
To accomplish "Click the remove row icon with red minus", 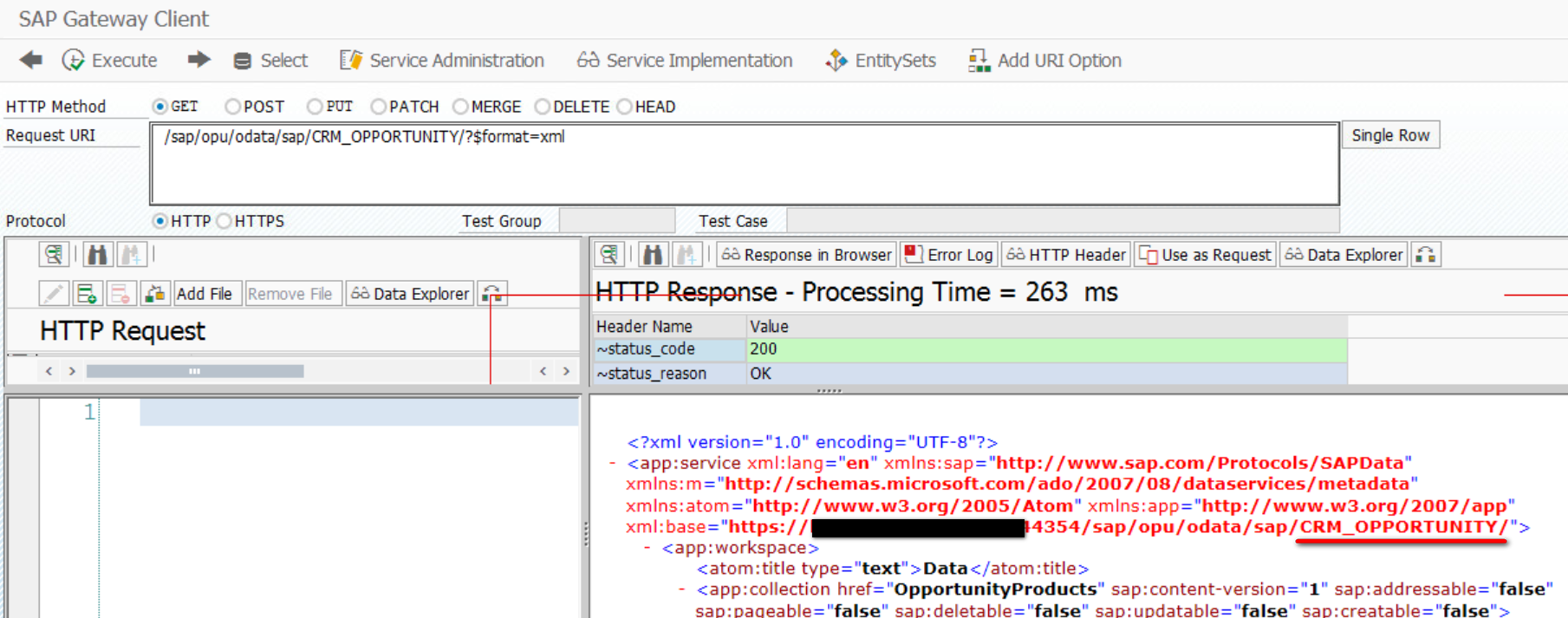I will click(120, 294).
